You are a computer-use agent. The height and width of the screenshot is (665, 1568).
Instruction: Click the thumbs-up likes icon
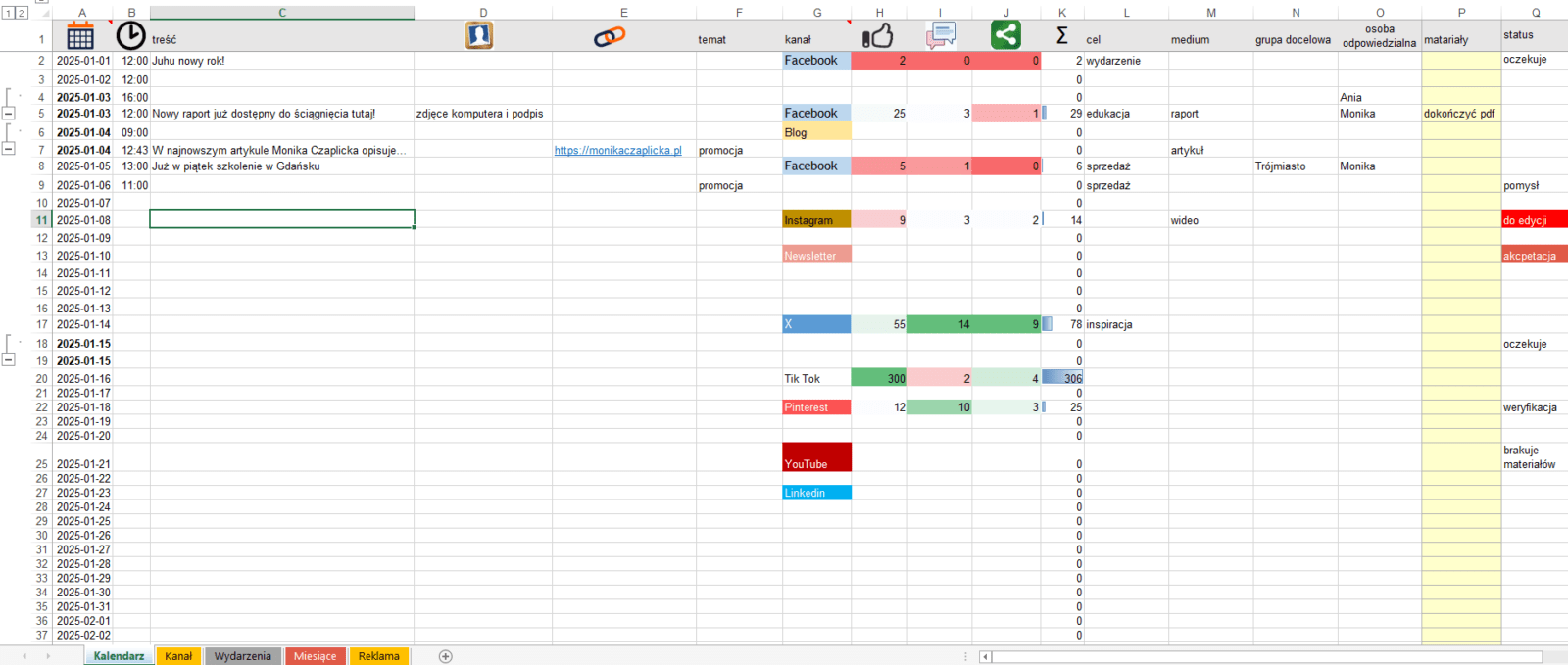coord(877,36)
